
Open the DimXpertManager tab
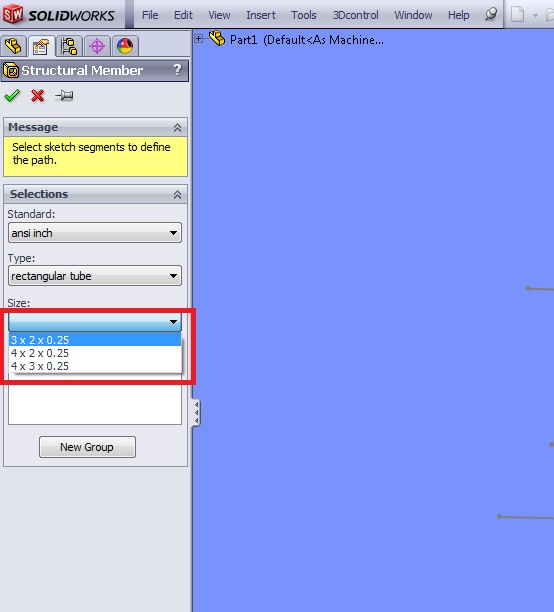[97, 46]
